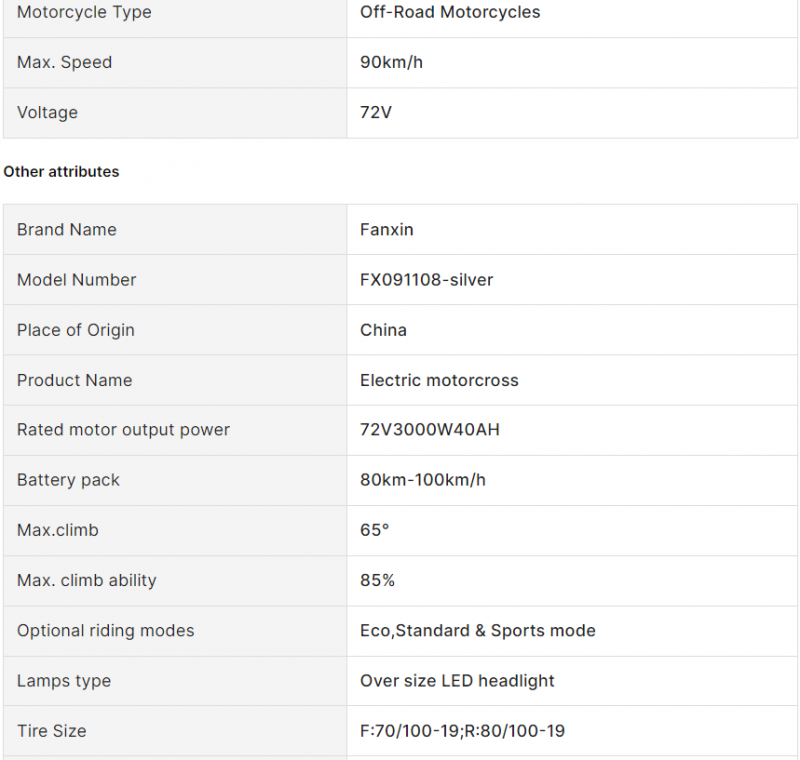The width and height of the screenshot is (800, 760).
Task: Click the 90km/h max speed value
Action: (391, 62)
